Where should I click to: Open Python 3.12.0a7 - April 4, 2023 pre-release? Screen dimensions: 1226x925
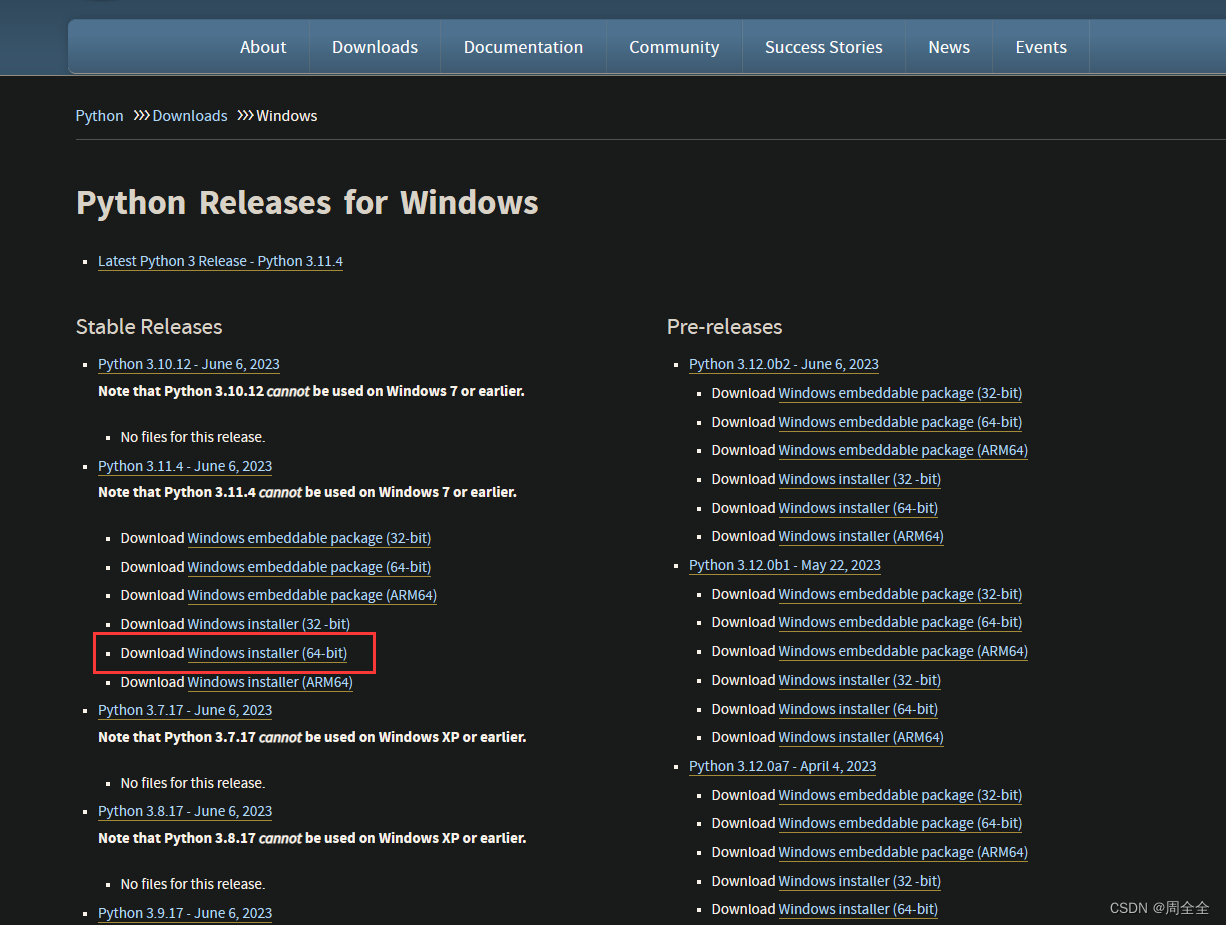pyautogui.click(x=782, y=766)
